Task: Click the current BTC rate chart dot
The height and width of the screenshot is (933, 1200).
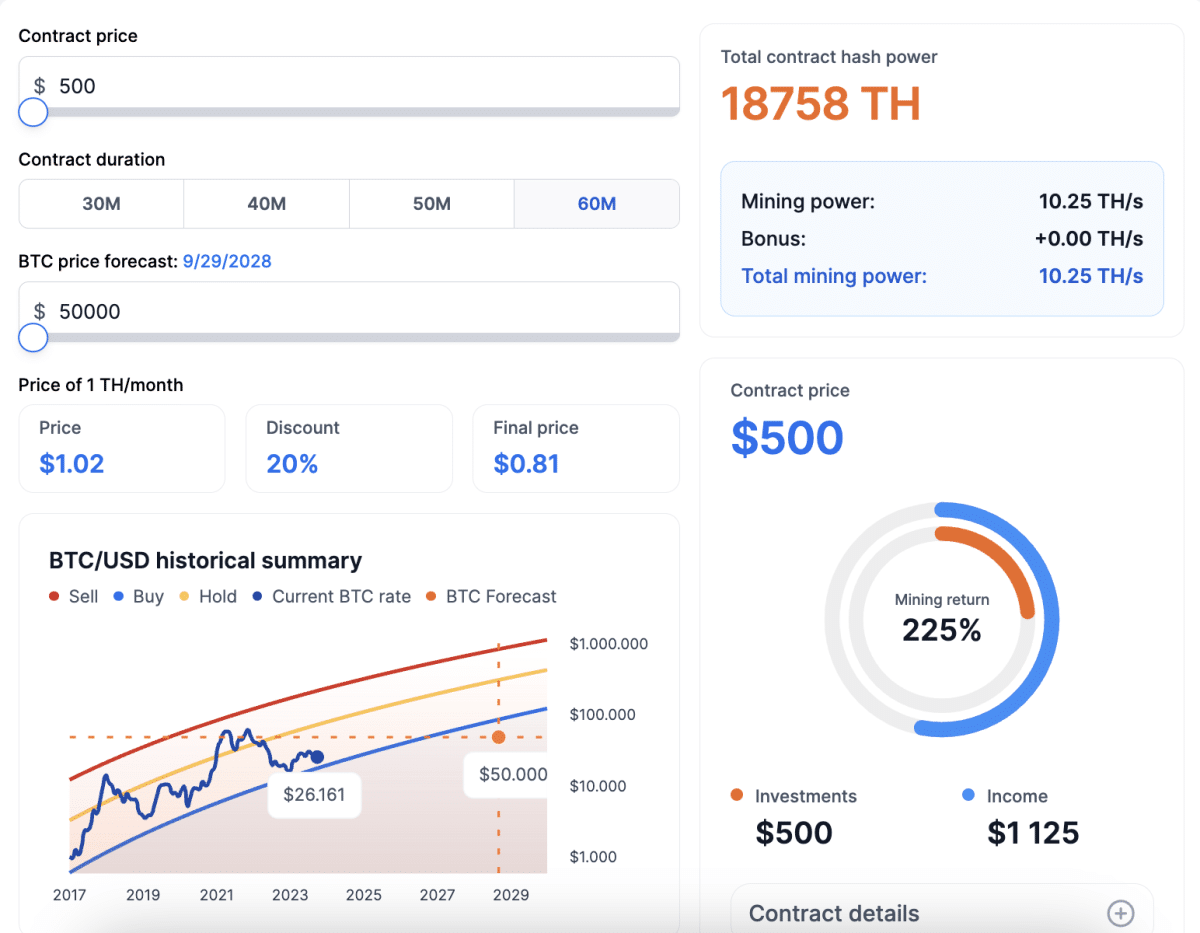Action: coord(317,757)
